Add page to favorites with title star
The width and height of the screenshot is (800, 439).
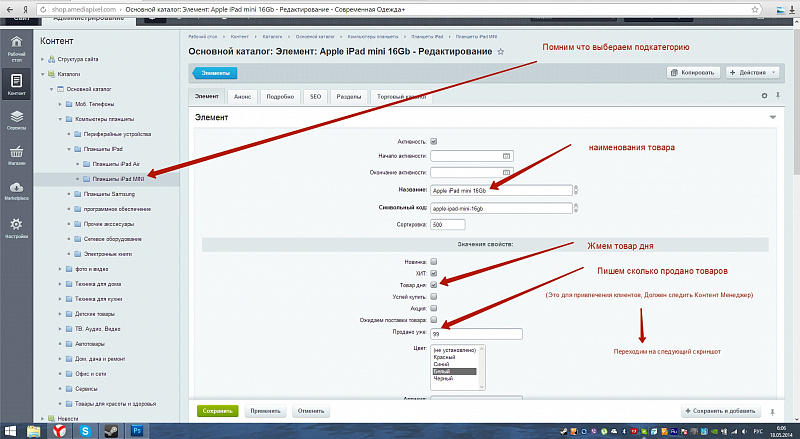coord(501,52)
